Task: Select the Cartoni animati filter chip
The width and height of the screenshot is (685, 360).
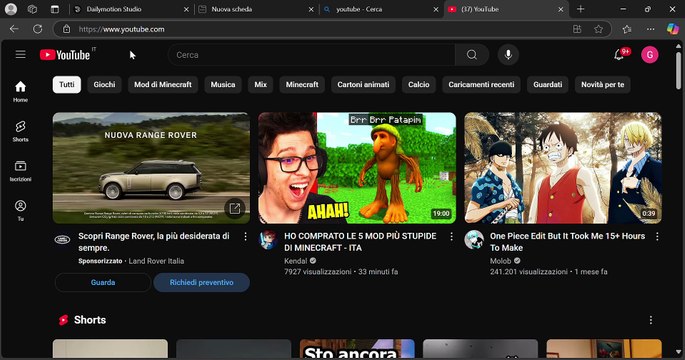Action: tap(363, 84)
